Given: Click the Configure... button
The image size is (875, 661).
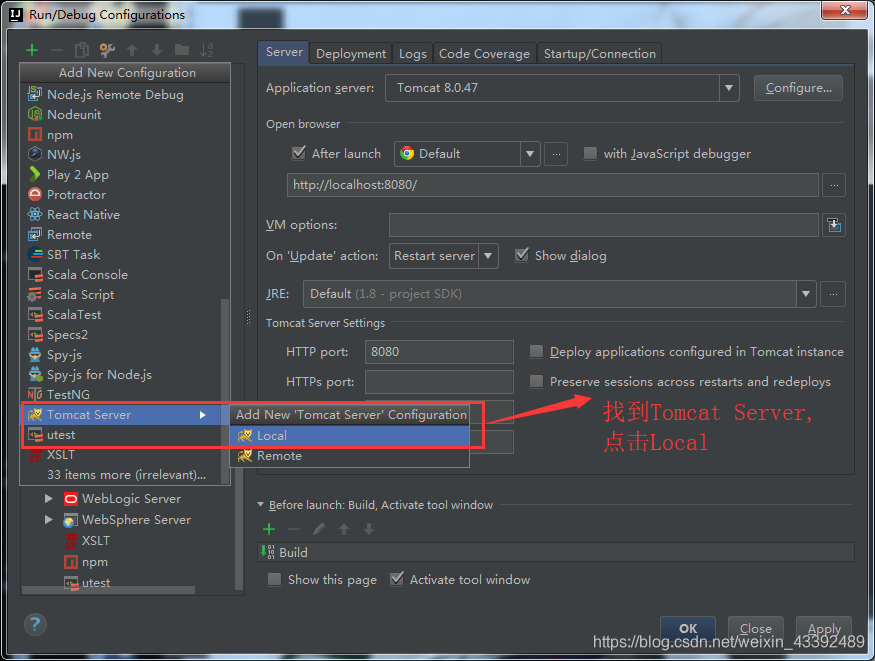Looking at the screenshot, I should click(798, 88).
